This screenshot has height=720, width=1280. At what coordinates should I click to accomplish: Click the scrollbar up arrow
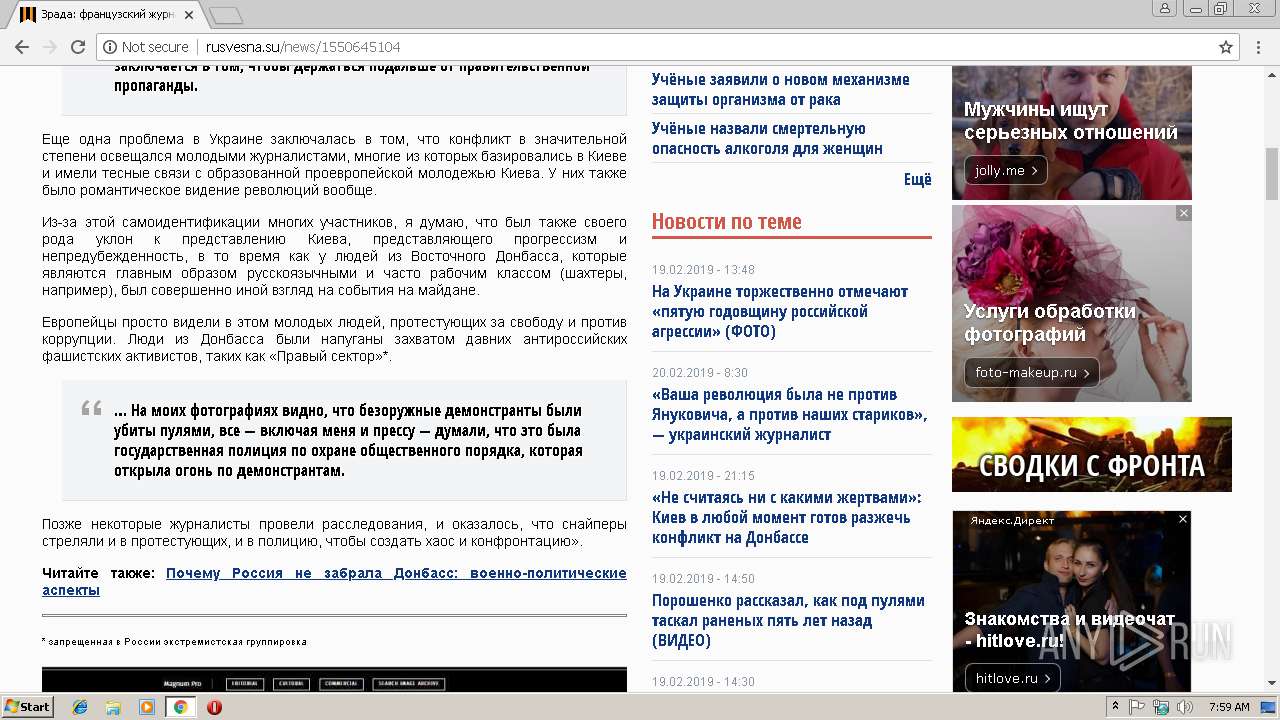coord(1272,73)
